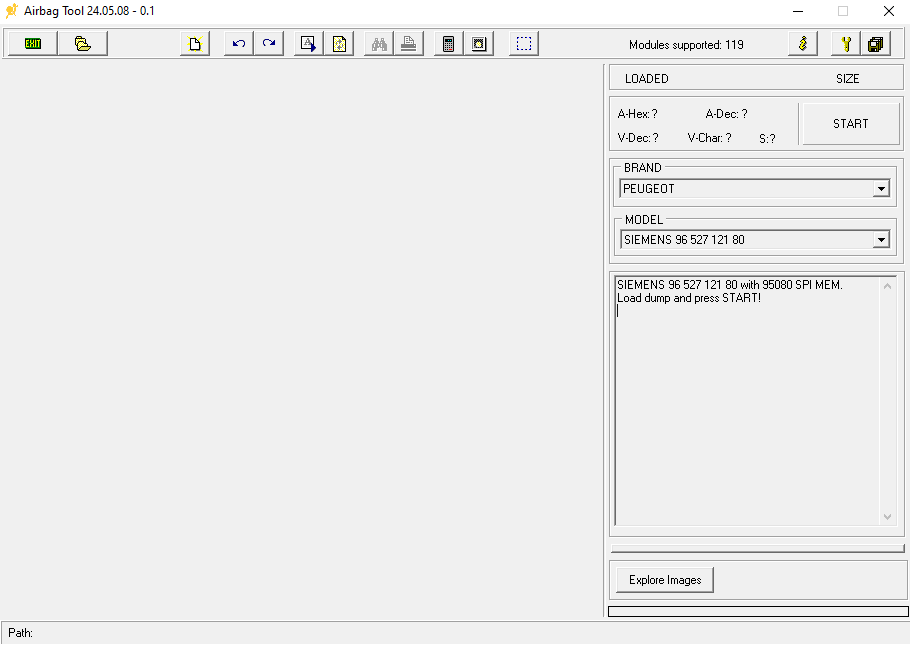Click the 'Modules supported: 119' label

[686, 45]
